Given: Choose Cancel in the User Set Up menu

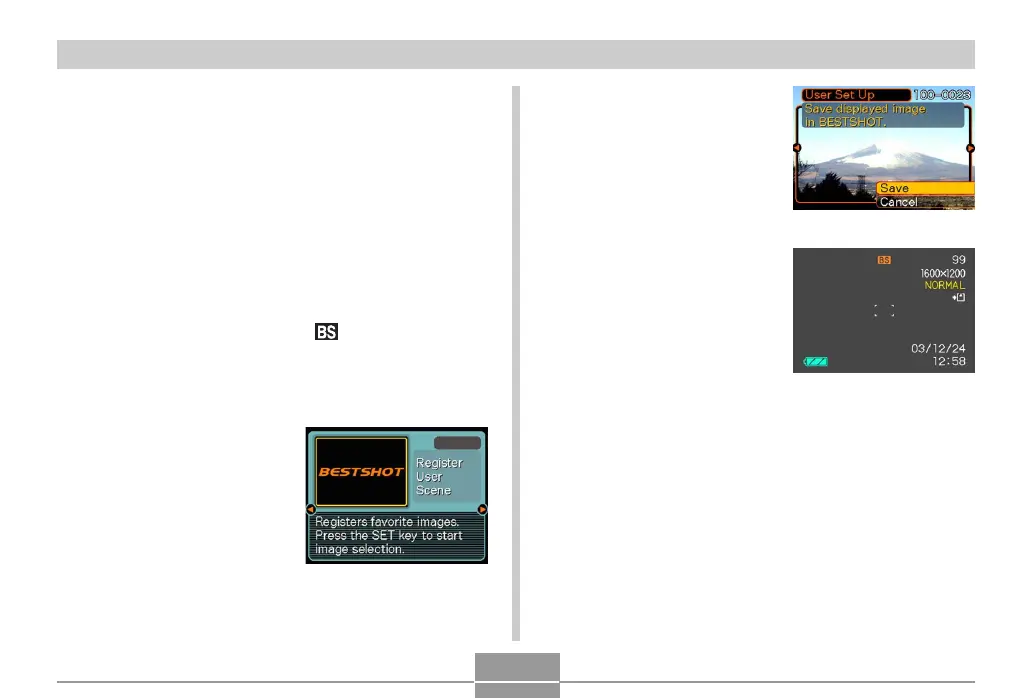Looking at the screenshot, I should click(x=925, y=202).
